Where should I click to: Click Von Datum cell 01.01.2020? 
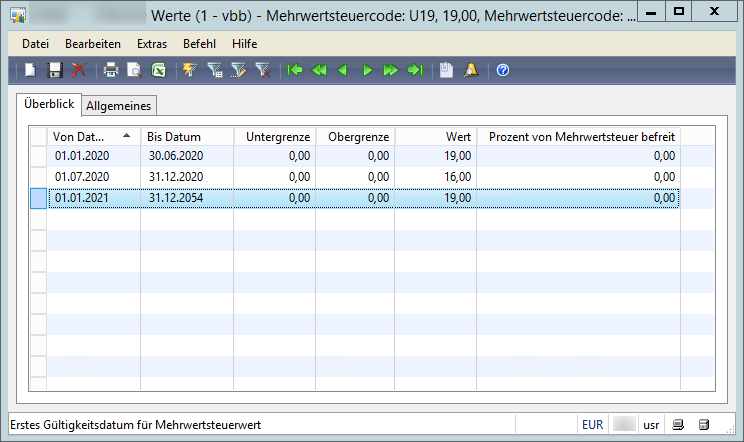(x=93, y=156)
